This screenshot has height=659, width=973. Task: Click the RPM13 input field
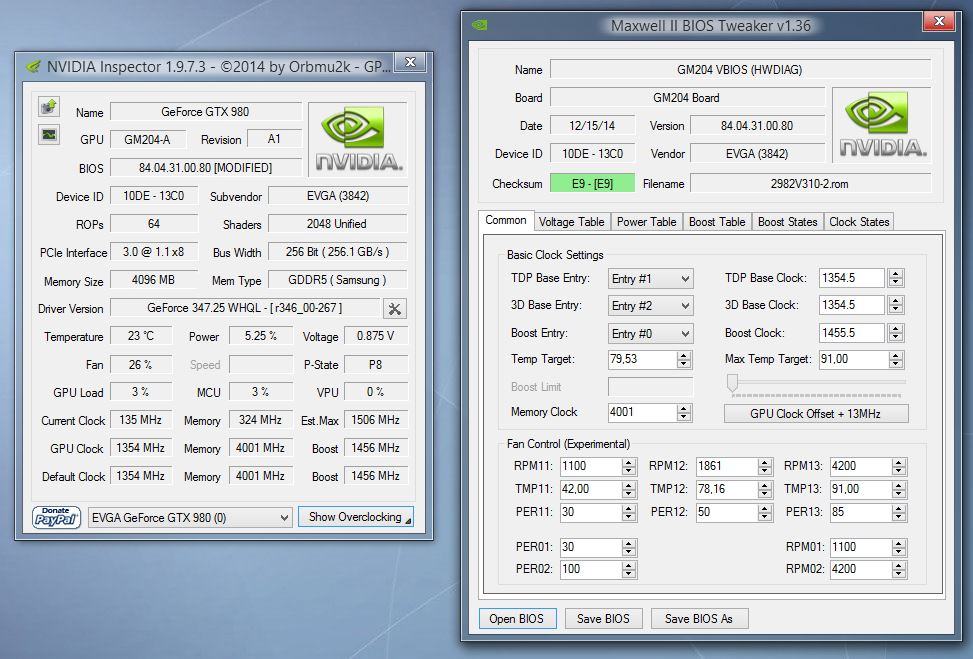pyautogui.click(x=861, y=466)
